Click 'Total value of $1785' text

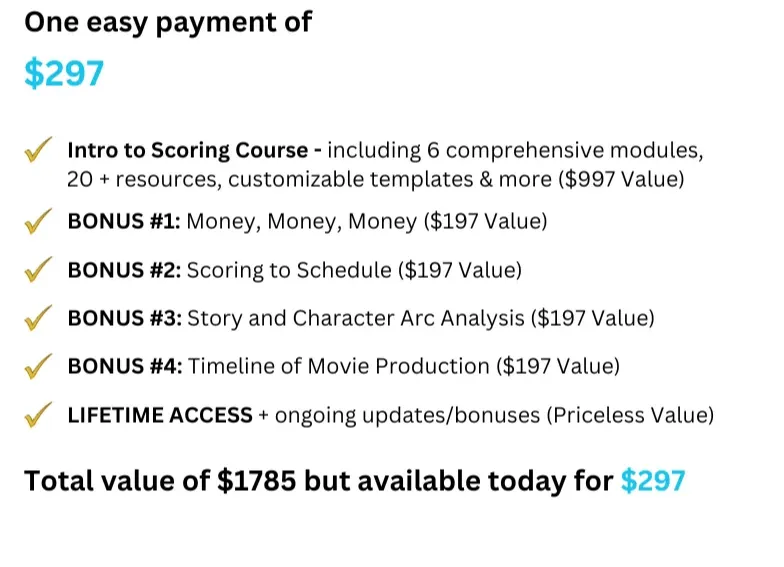(x=160, y=480)
